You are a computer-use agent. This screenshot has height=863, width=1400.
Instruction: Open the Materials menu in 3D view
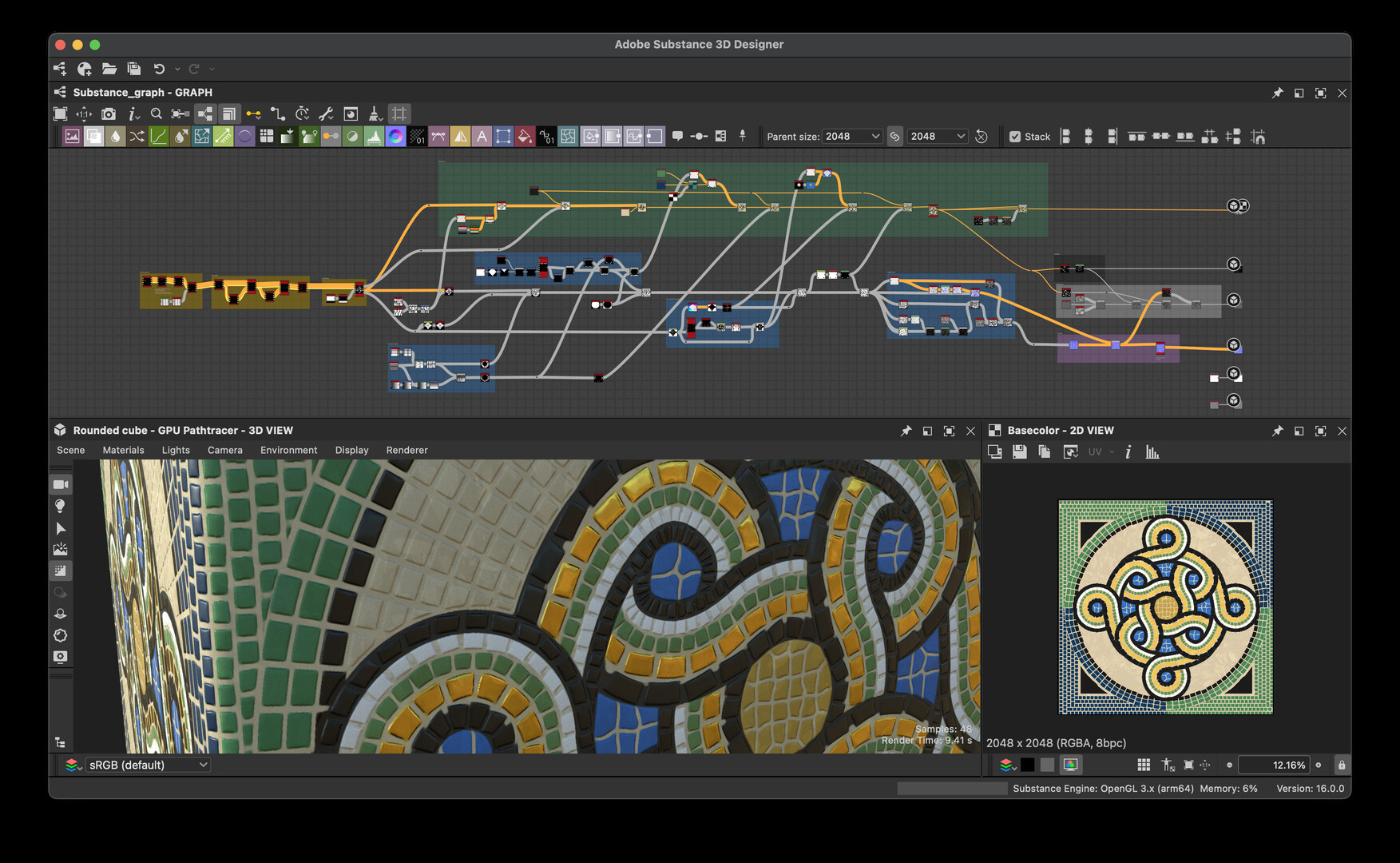(x=123, y=451)
